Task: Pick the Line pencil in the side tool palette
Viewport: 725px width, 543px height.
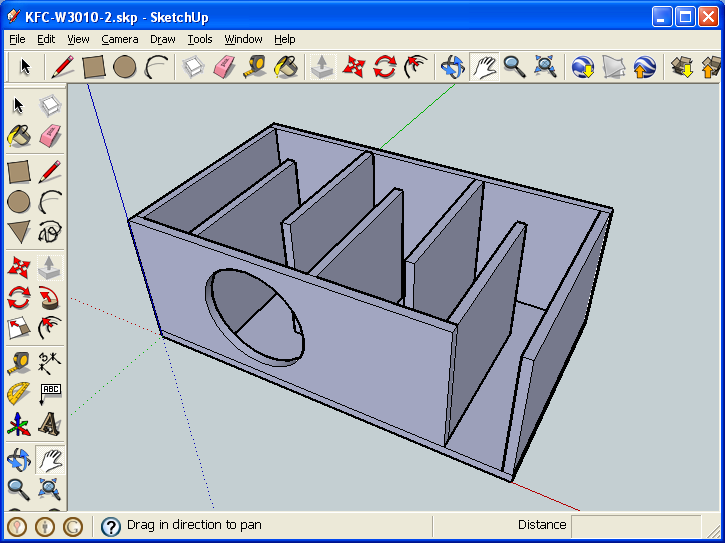Action: pyautogui.click(x=49, y=172)
